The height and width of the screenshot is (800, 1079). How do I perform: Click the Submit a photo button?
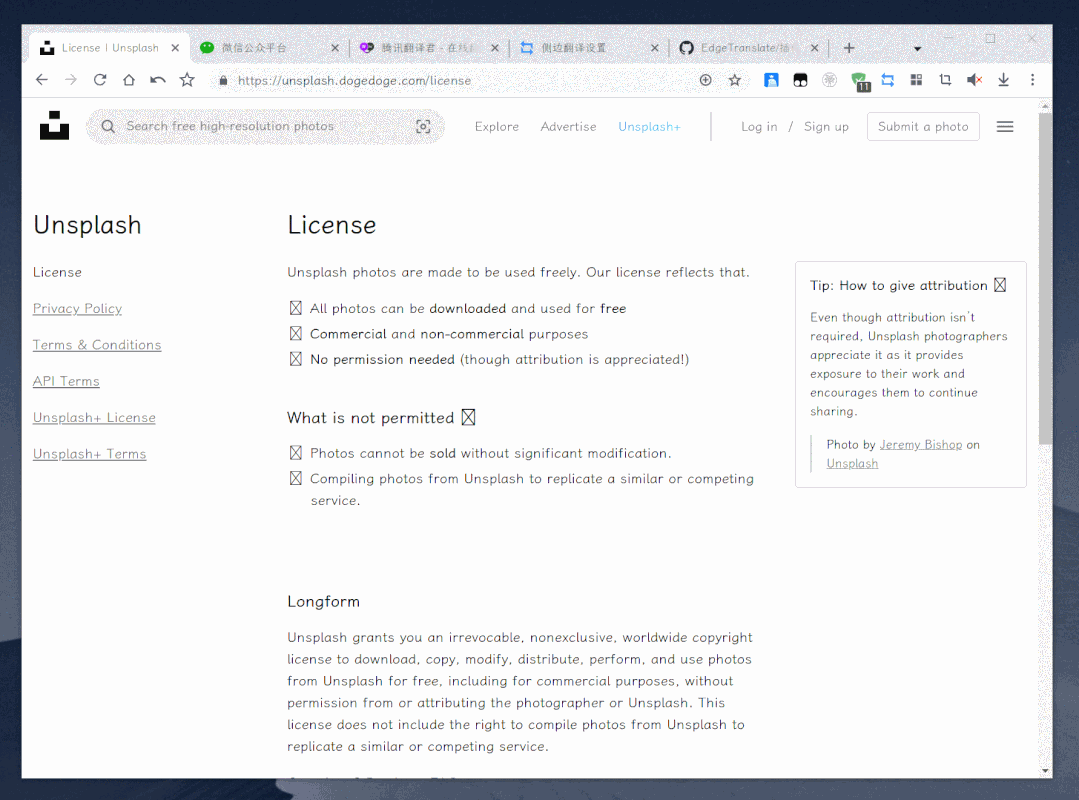pos(923,127)
